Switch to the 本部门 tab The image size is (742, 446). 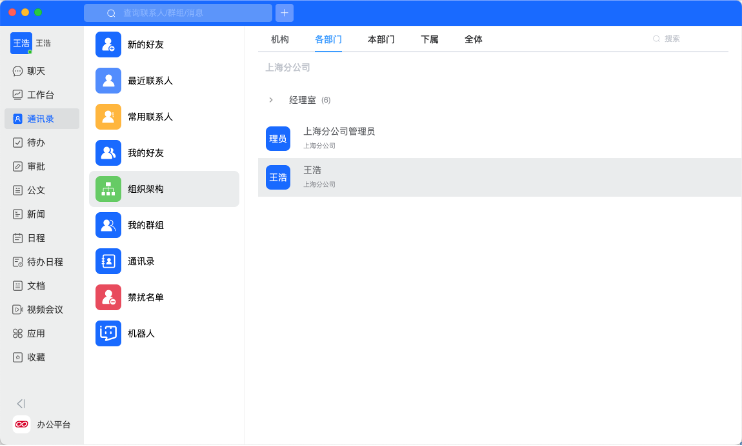pyautogui.click(x=381, y=39)
